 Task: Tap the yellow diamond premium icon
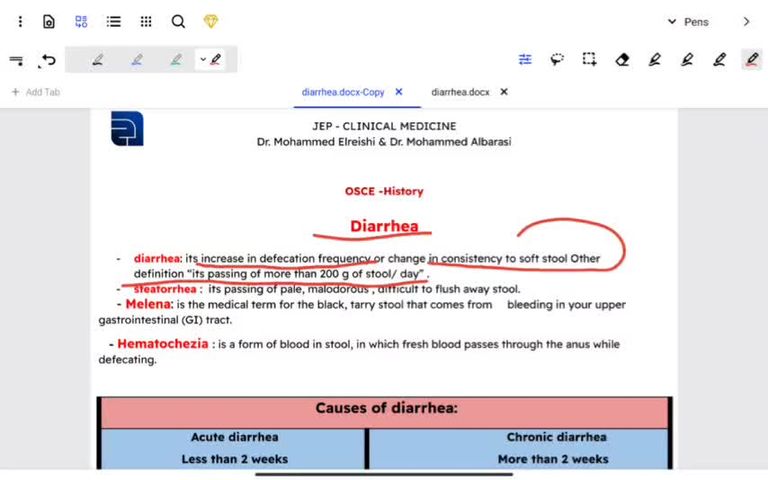[211, 22]
